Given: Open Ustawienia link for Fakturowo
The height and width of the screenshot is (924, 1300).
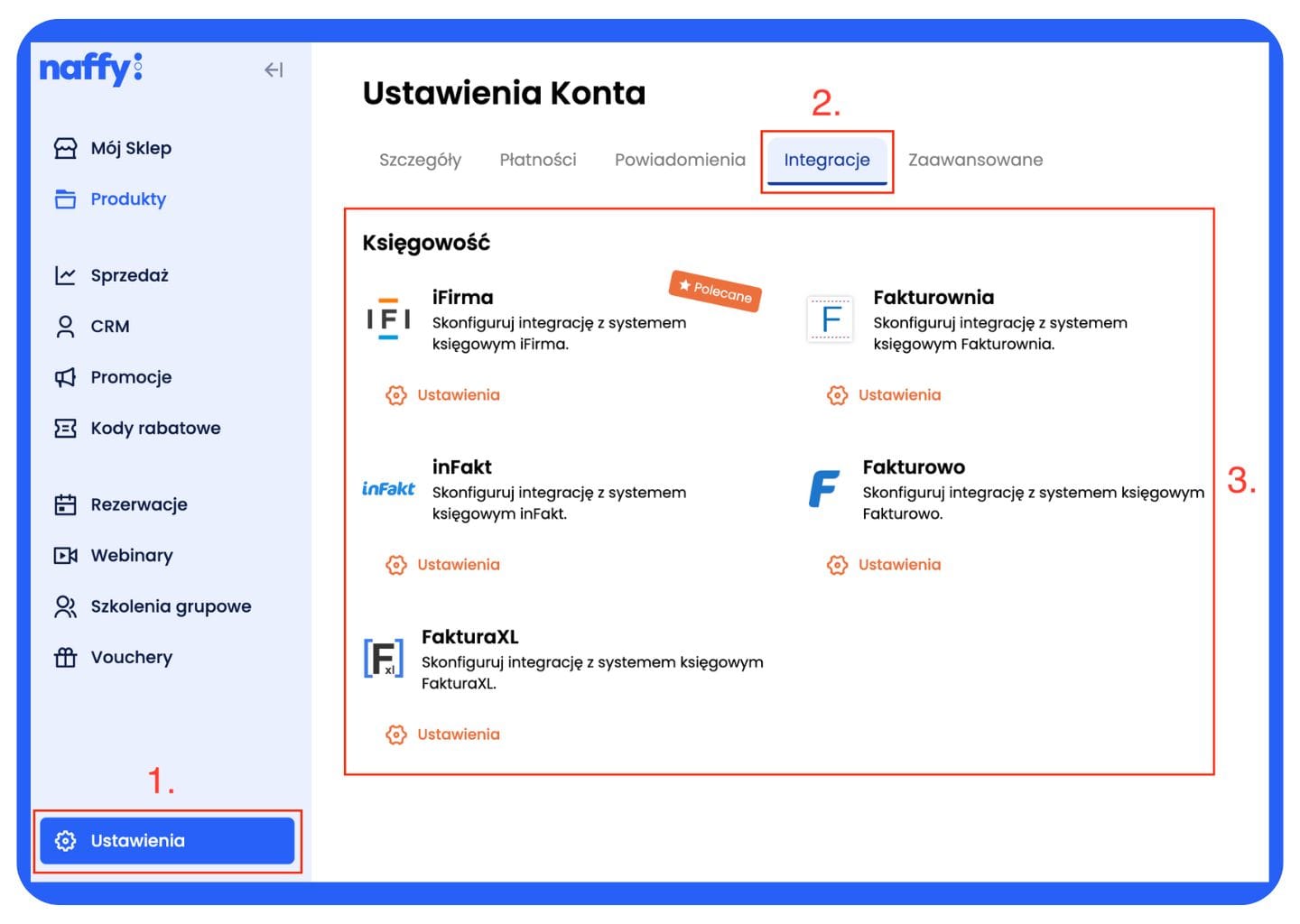Looking at the screenshot, I should click(x=899, y=564).
